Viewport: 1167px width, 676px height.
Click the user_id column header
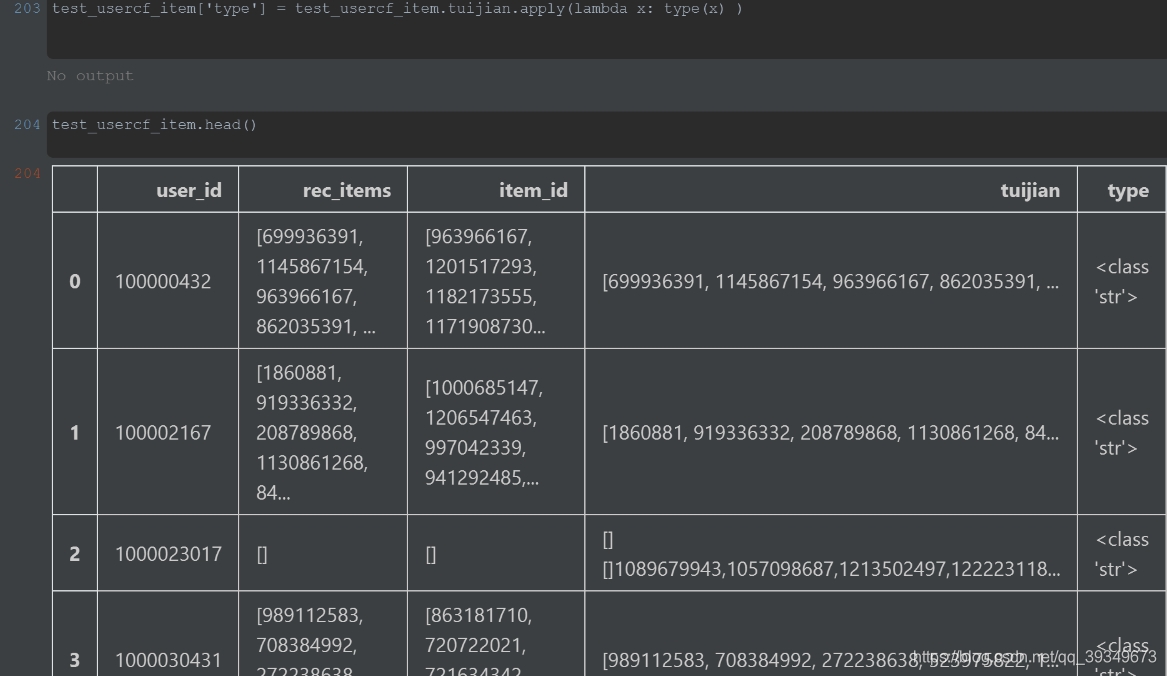coord(167,190)
